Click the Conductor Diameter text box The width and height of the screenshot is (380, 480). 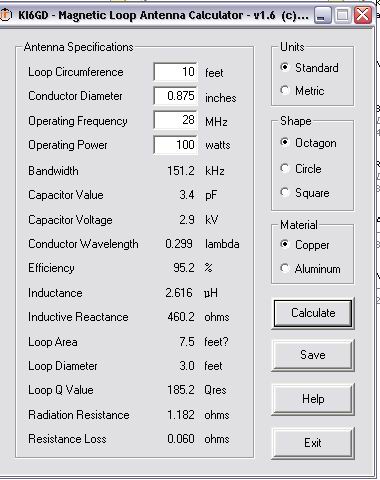click(x=175, y=96)
